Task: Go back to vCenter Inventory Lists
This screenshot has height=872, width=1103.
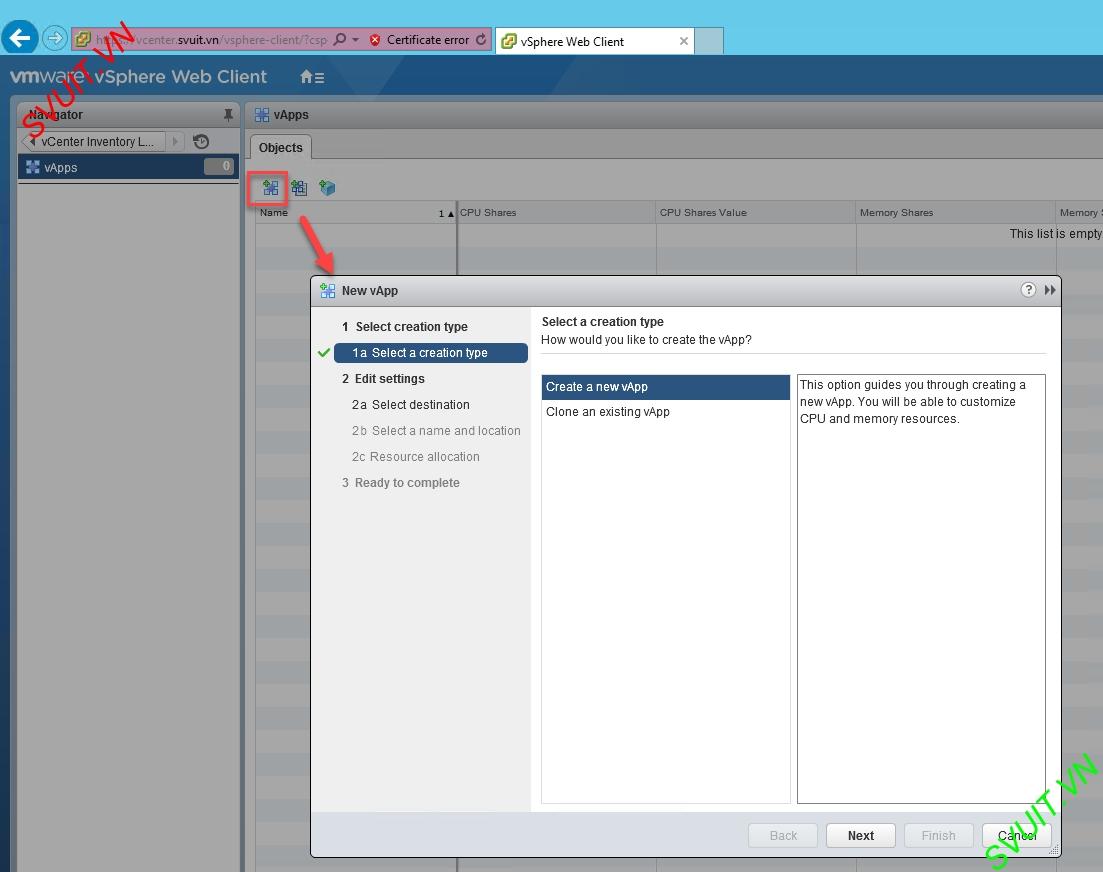Action: [x=96, y=141]
